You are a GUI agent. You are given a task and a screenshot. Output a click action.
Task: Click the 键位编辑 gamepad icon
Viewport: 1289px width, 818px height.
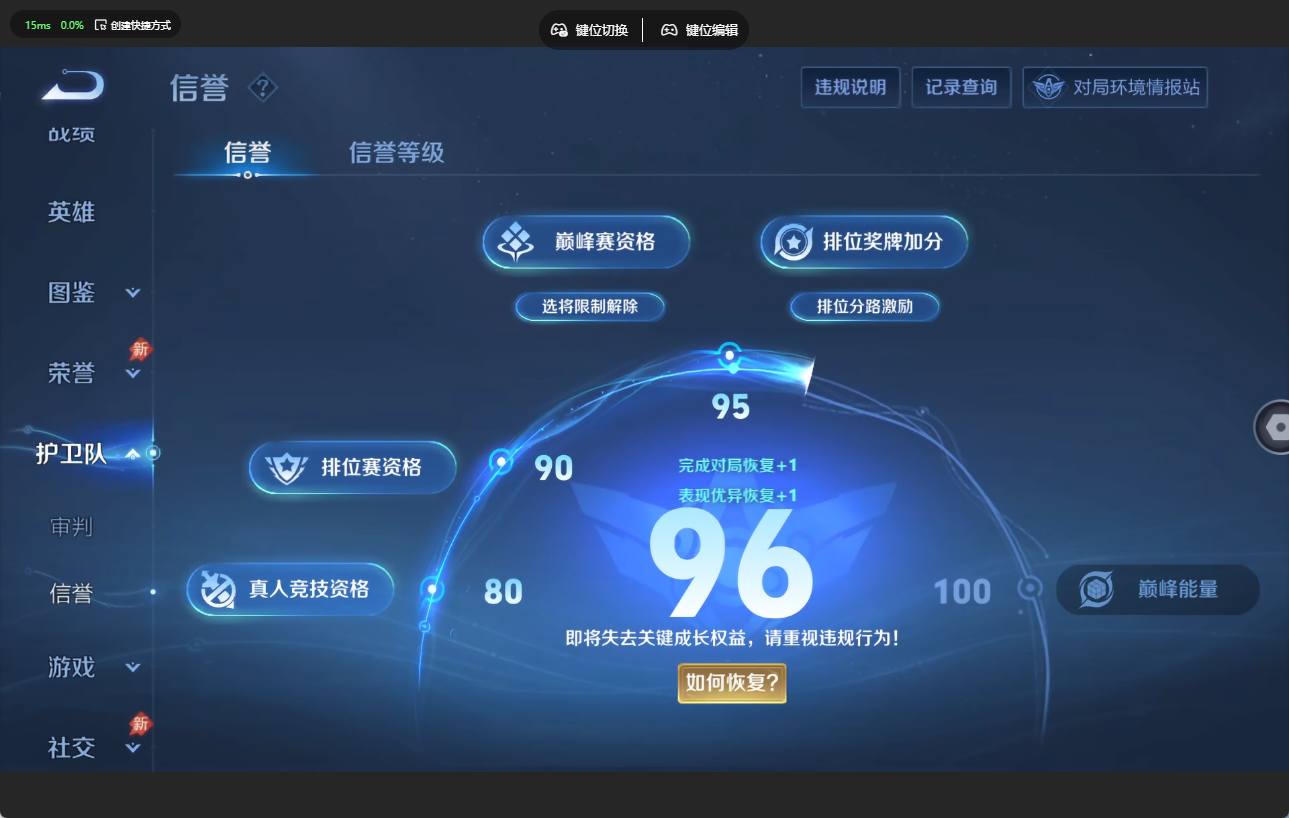coord(670,30)
